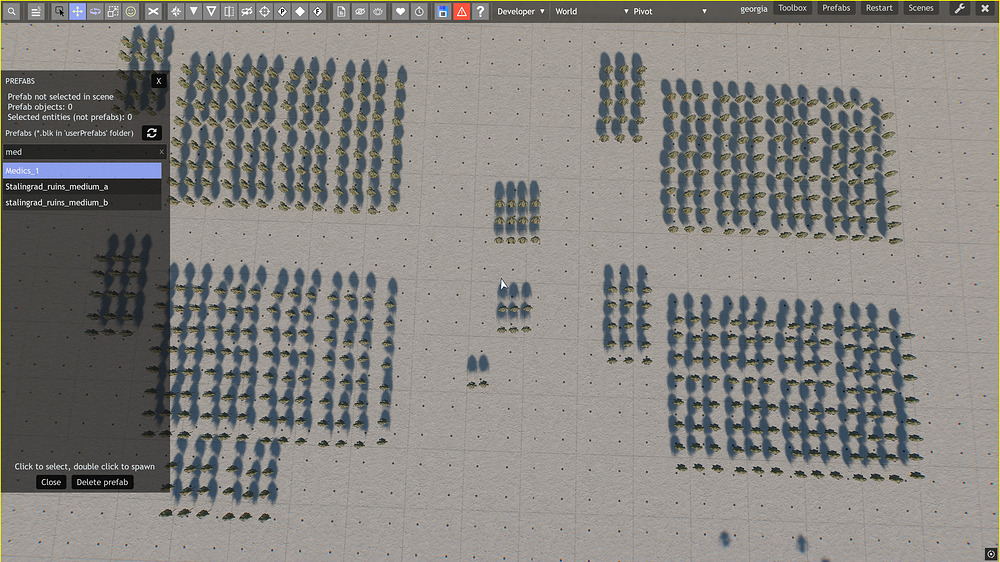Image resolution: width=1000 pixels, height=562 pixels.
Task: Clear the prefab search filter text
Action: (x=161, y=152)
